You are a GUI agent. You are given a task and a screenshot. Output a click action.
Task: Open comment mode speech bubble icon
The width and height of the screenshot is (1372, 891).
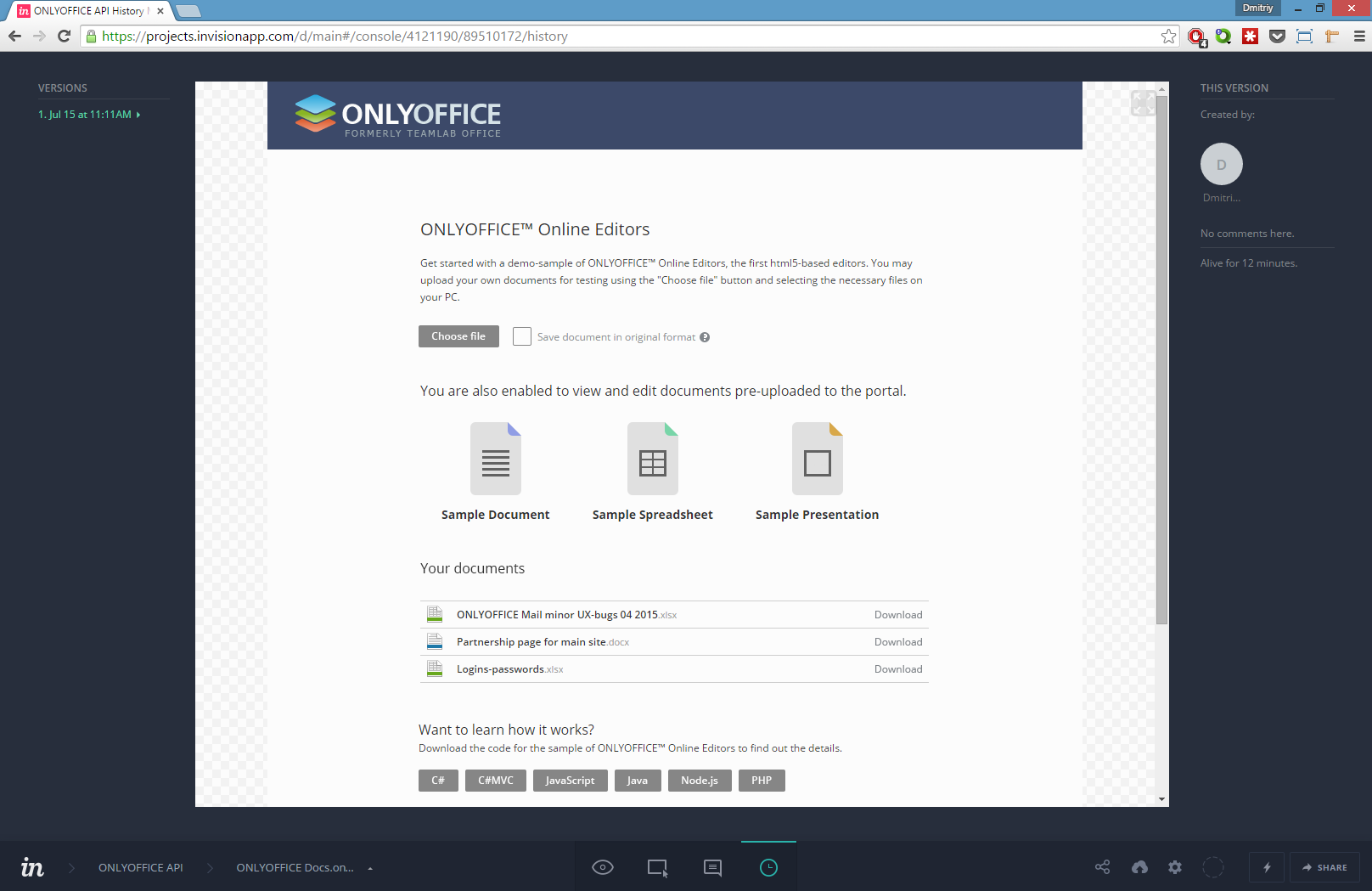pos(713,867)
